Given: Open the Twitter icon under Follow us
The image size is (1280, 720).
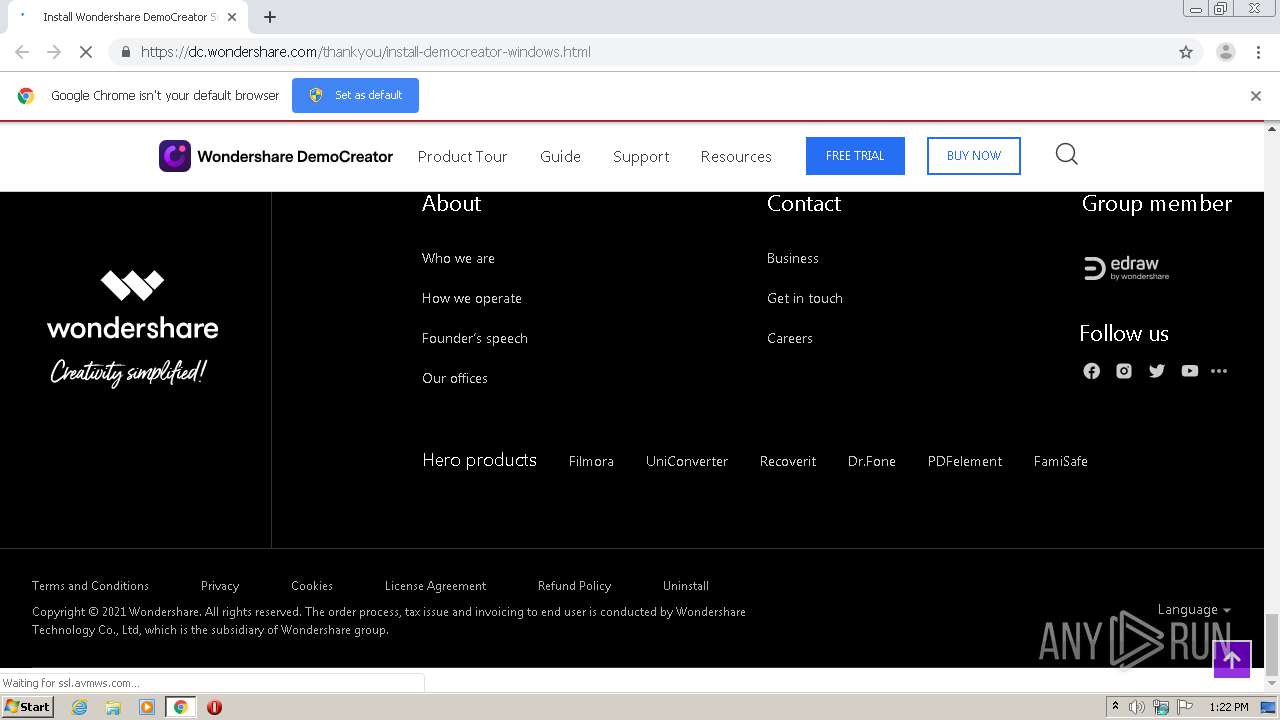Looking at the screenshot, I should click(x=1157, y=371).
